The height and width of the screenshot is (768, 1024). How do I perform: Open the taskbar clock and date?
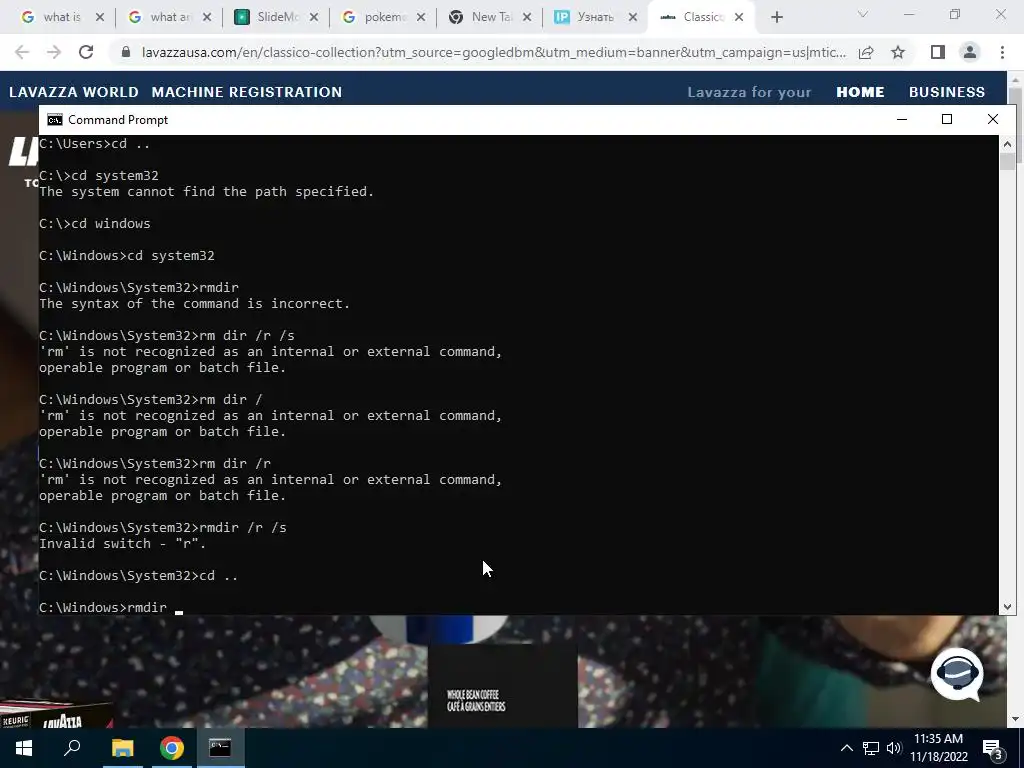(939, 748)
